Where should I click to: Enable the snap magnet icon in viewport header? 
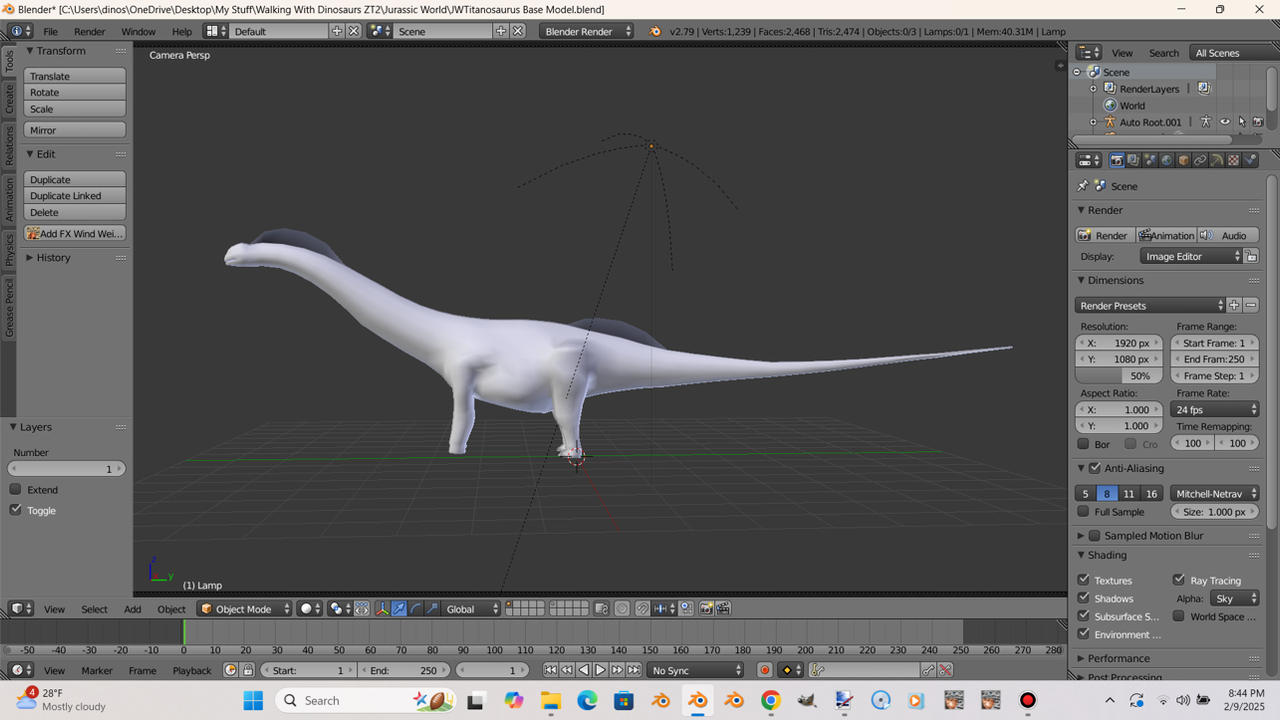coord(641,609)
